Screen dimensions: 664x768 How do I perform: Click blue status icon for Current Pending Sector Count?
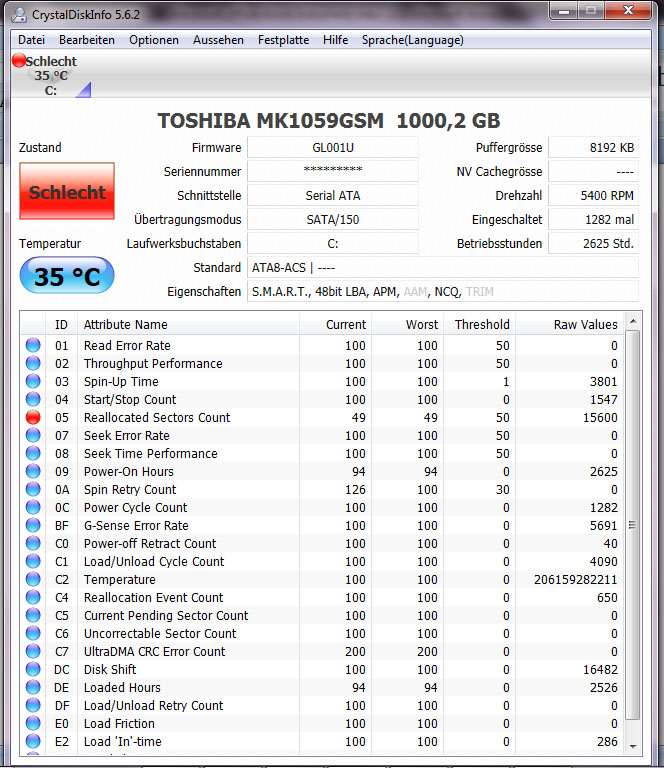point(33,615)
